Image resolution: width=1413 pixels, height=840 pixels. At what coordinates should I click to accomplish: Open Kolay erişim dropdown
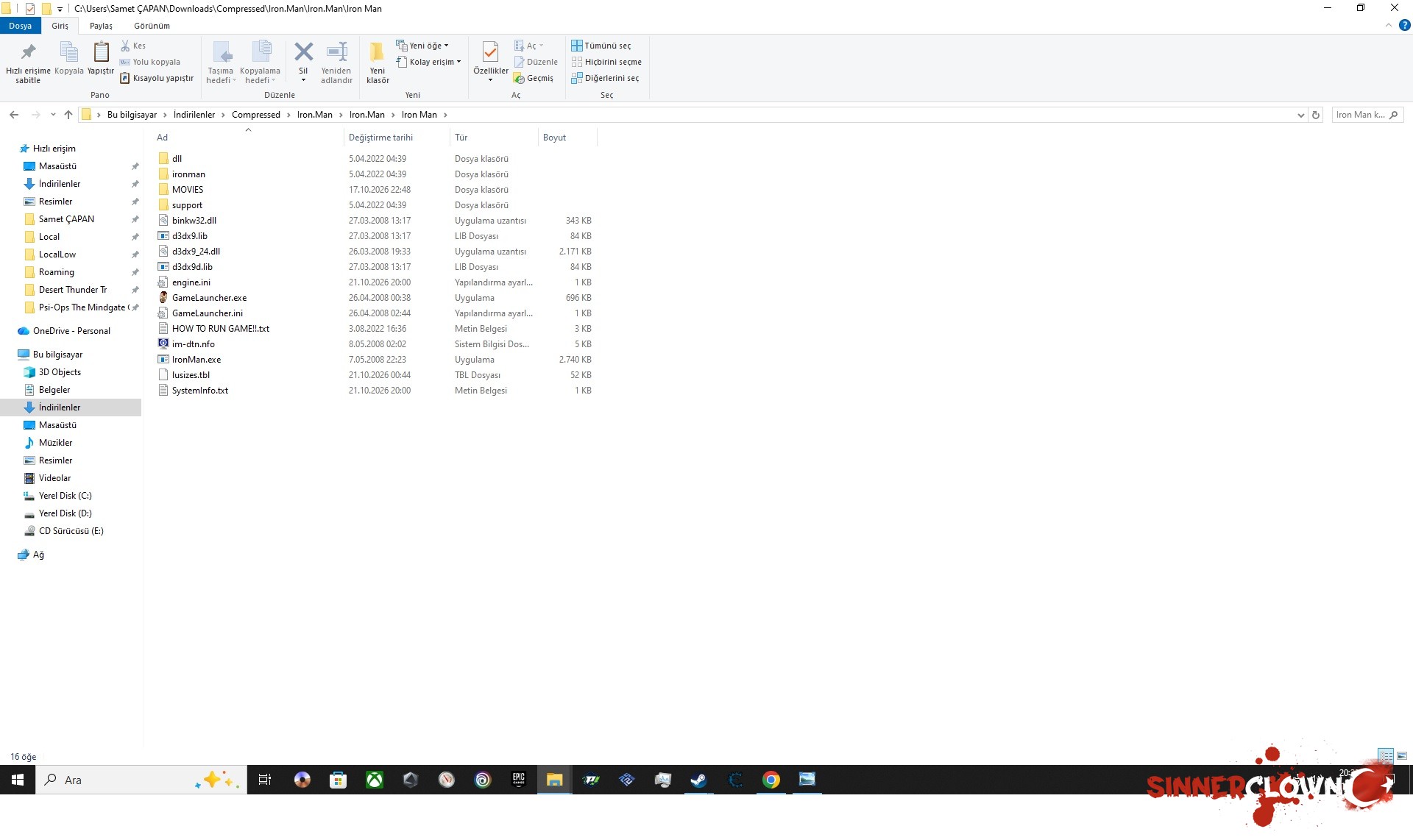coord(428,62)
